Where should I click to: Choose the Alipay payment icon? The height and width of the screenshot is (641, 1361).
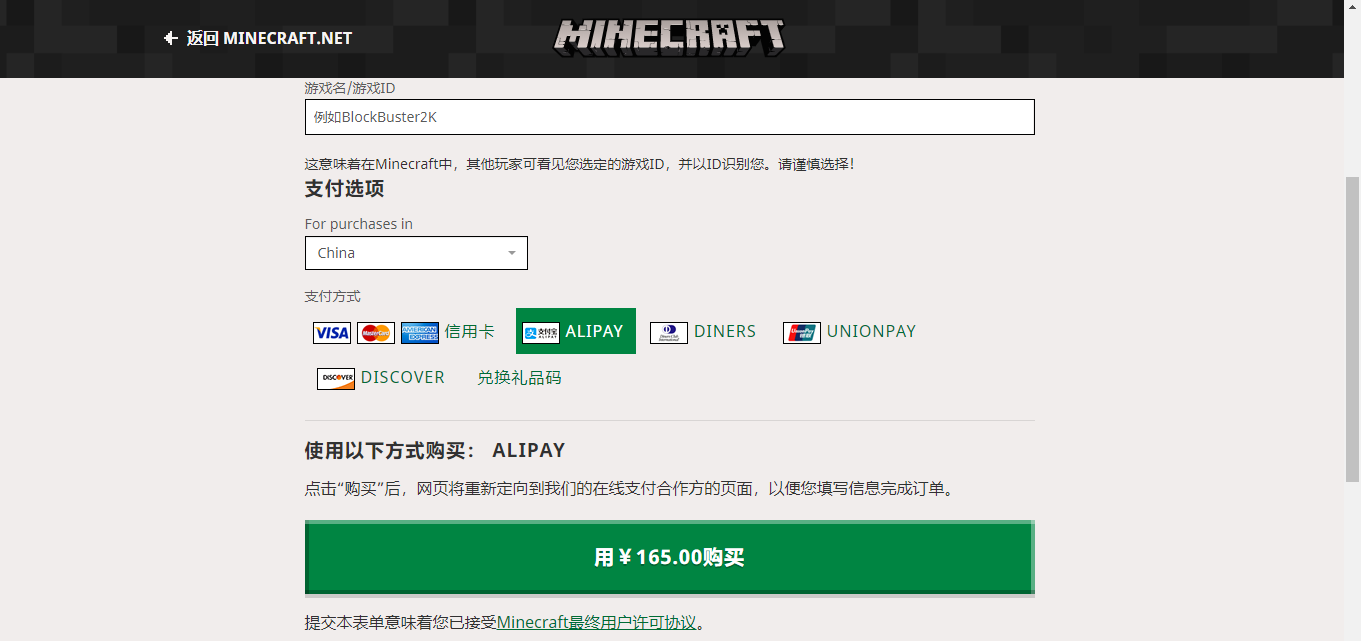(x=541, y=330)
